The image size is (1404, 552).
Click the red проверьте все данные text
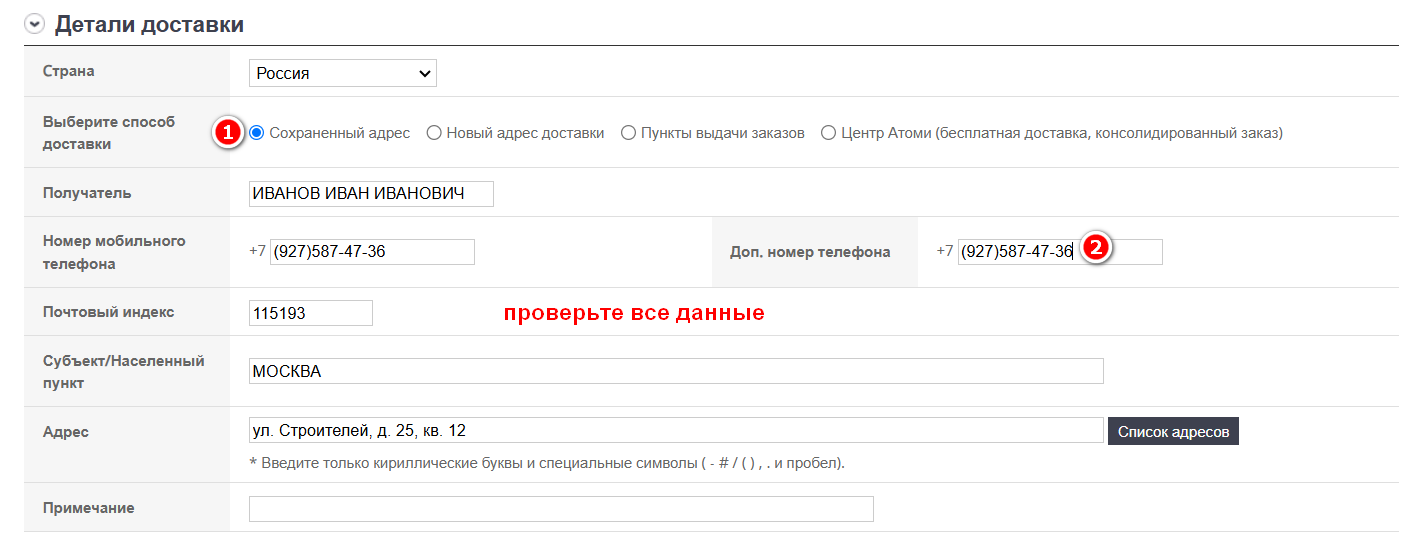633,313
